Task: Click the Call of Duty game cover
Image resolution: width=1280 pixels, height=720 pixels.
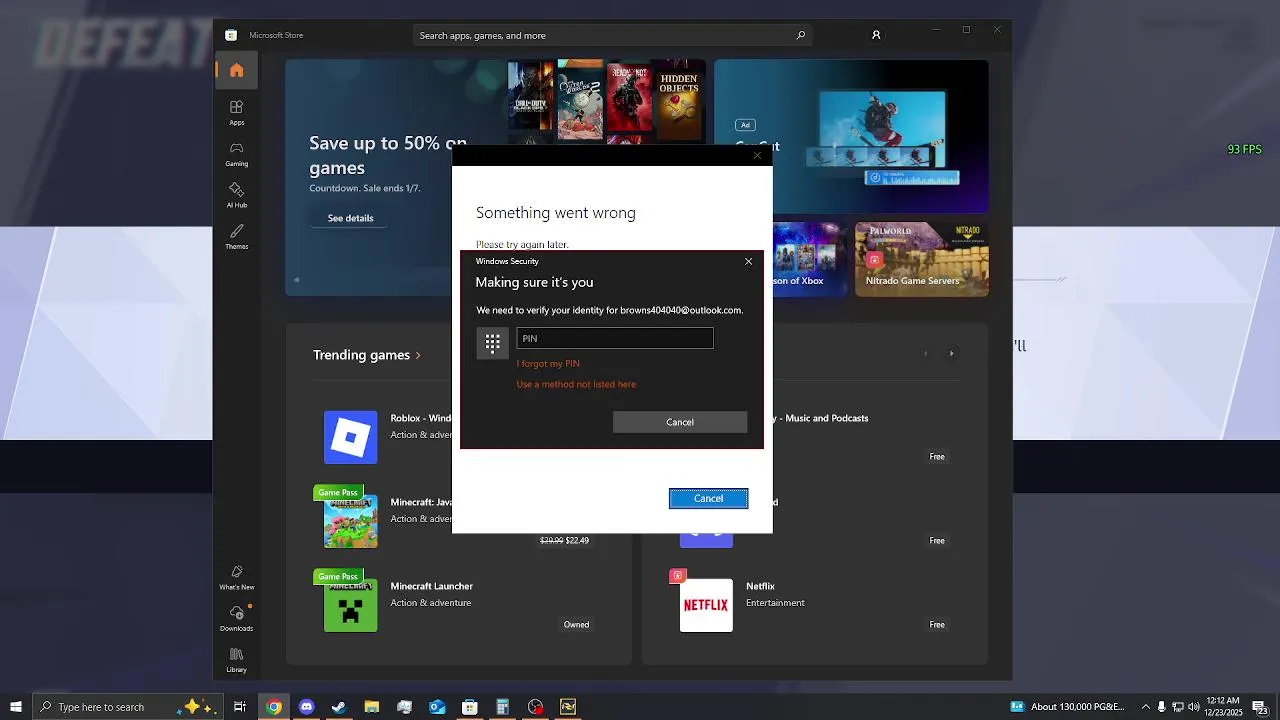Action: click(530, 96)
